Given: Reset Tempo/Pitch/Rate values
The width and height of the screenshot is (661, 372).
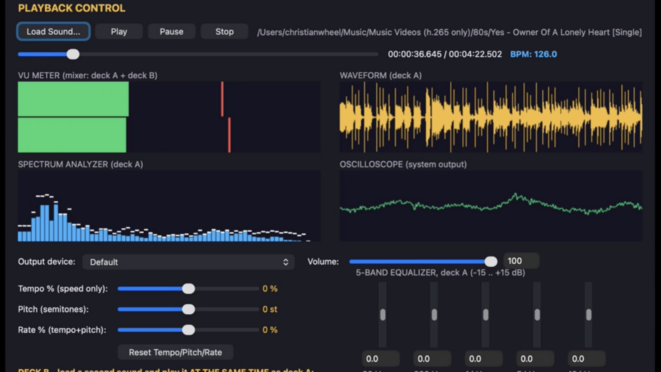Looking at the screenshot, I should (x=175, y=352).
